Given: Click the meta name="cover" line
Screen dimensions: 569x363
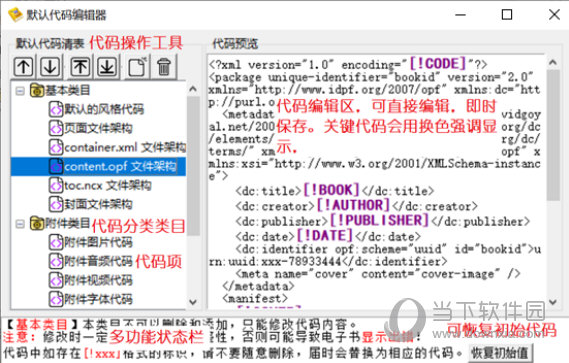Looking at the screenshot, I should coord(378,274).
